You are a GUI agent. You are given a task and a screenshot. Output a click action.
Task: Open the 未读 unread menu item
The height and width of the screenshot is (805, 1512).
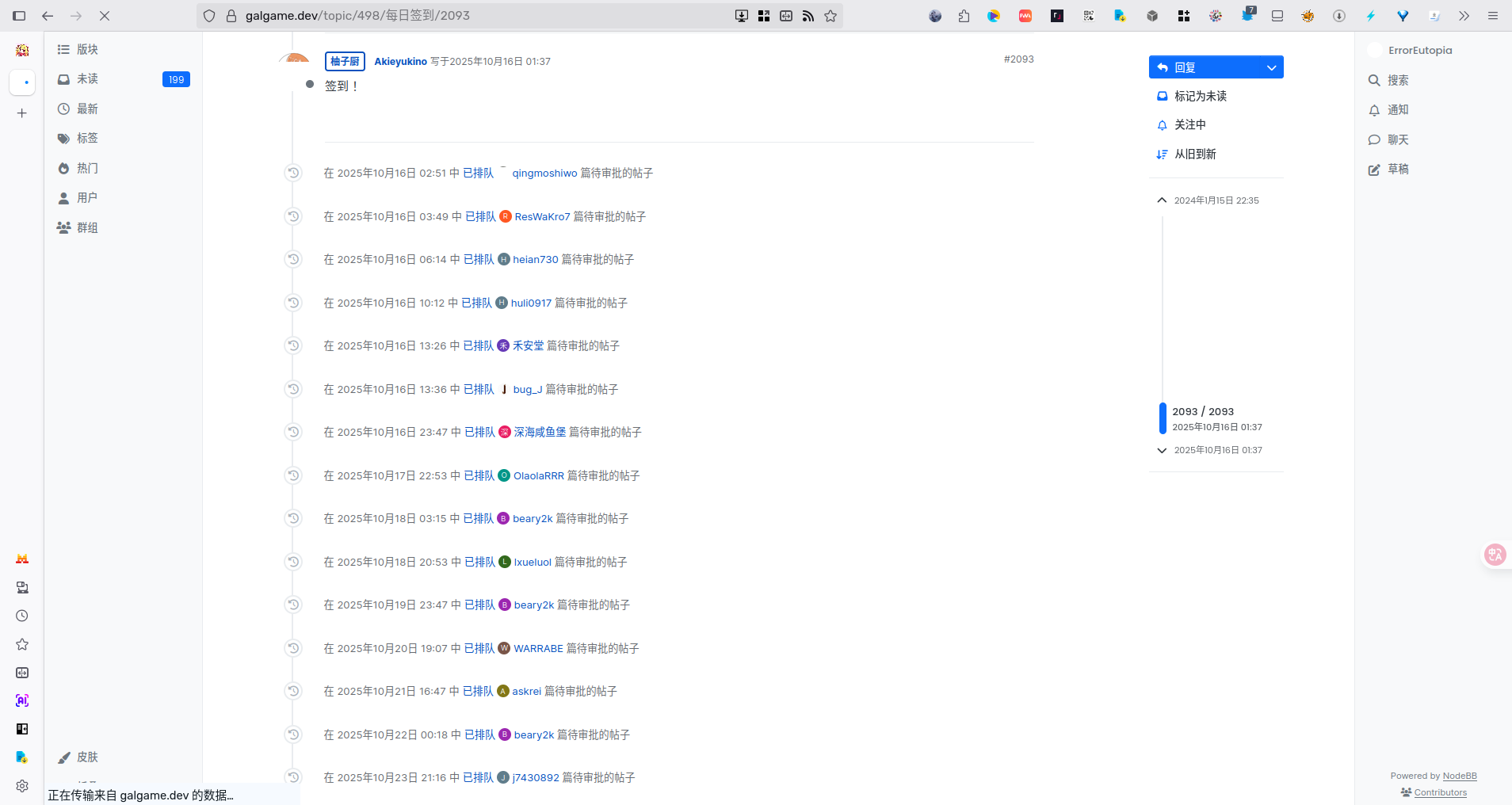coord(87,79)
